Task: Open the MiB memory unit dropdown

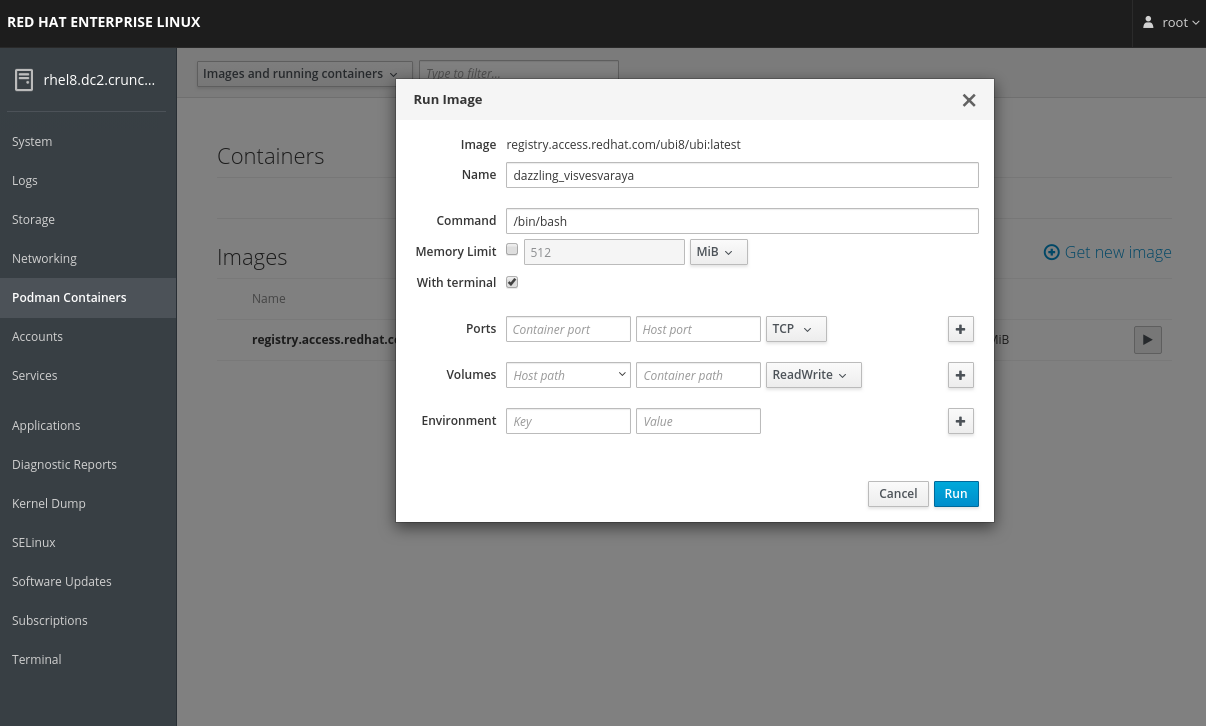Action: [718, 252]
